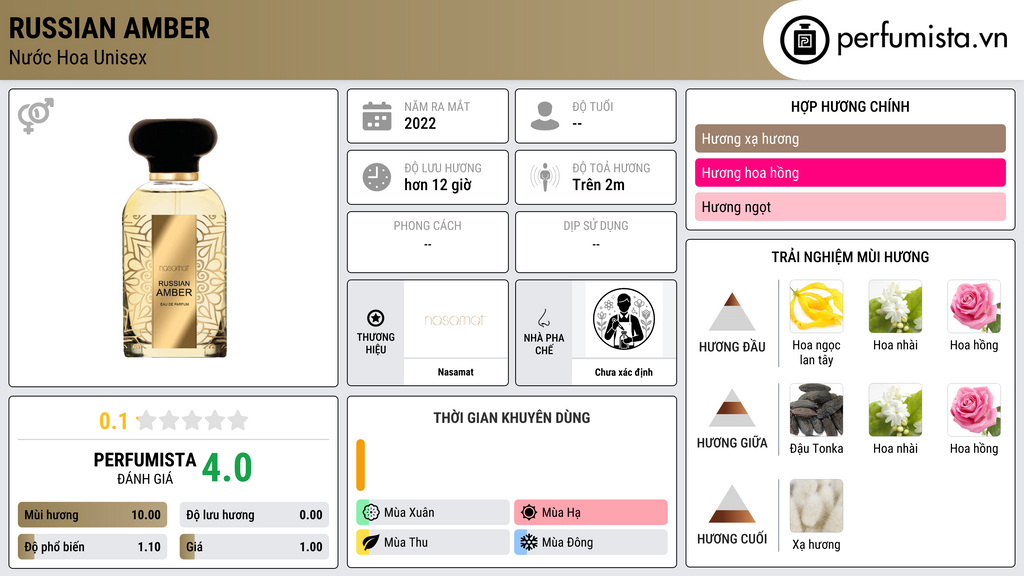Click the 2022 release year value
The width and height of the screenshot is (1024, 576).
click(x=420, y=123)
